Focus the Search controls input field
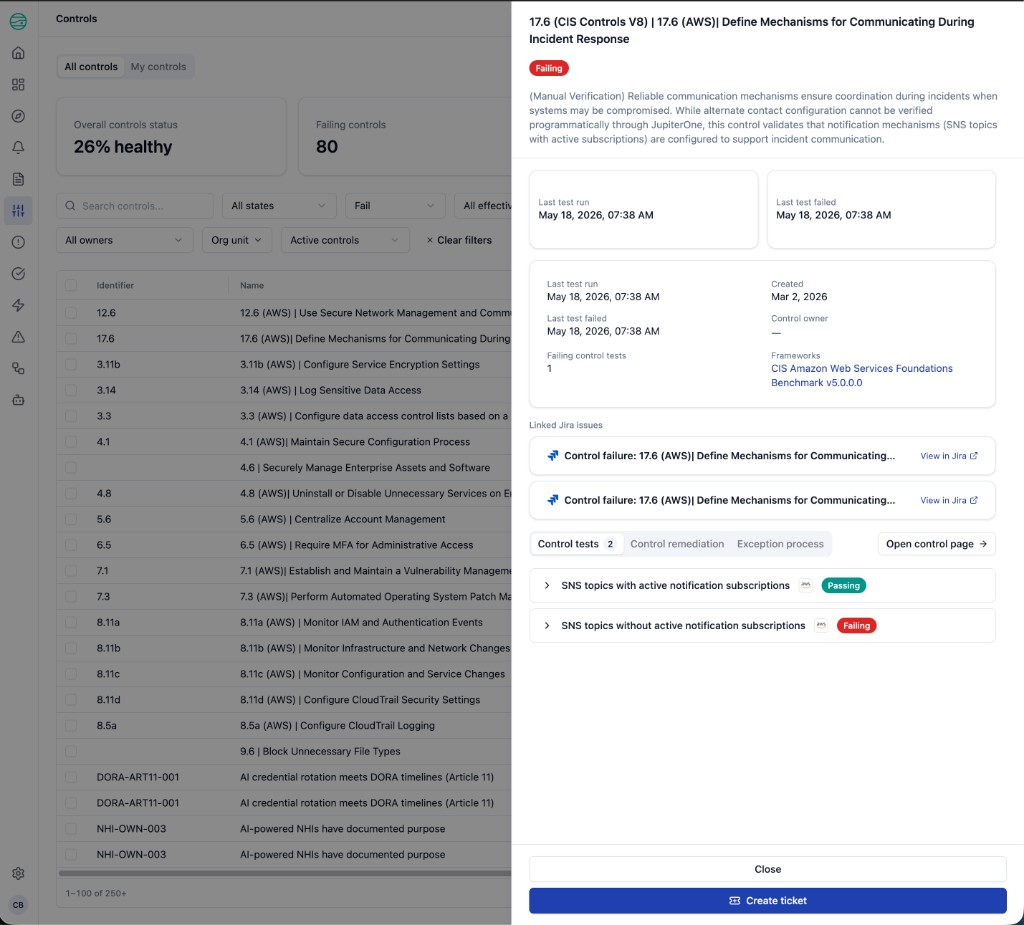This screenshot has height=925, width=1024. [x=135, y=206]
